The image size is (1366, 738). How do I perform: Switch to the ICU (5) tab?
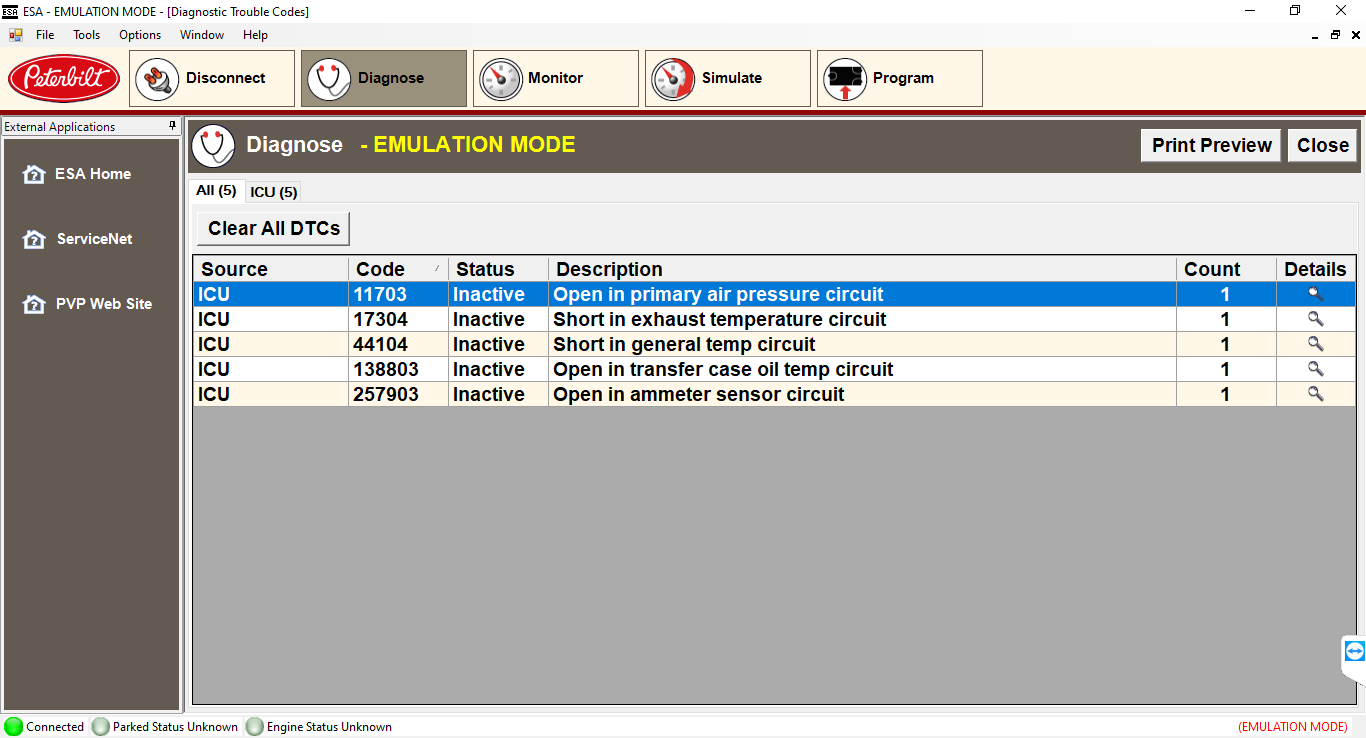273,192
